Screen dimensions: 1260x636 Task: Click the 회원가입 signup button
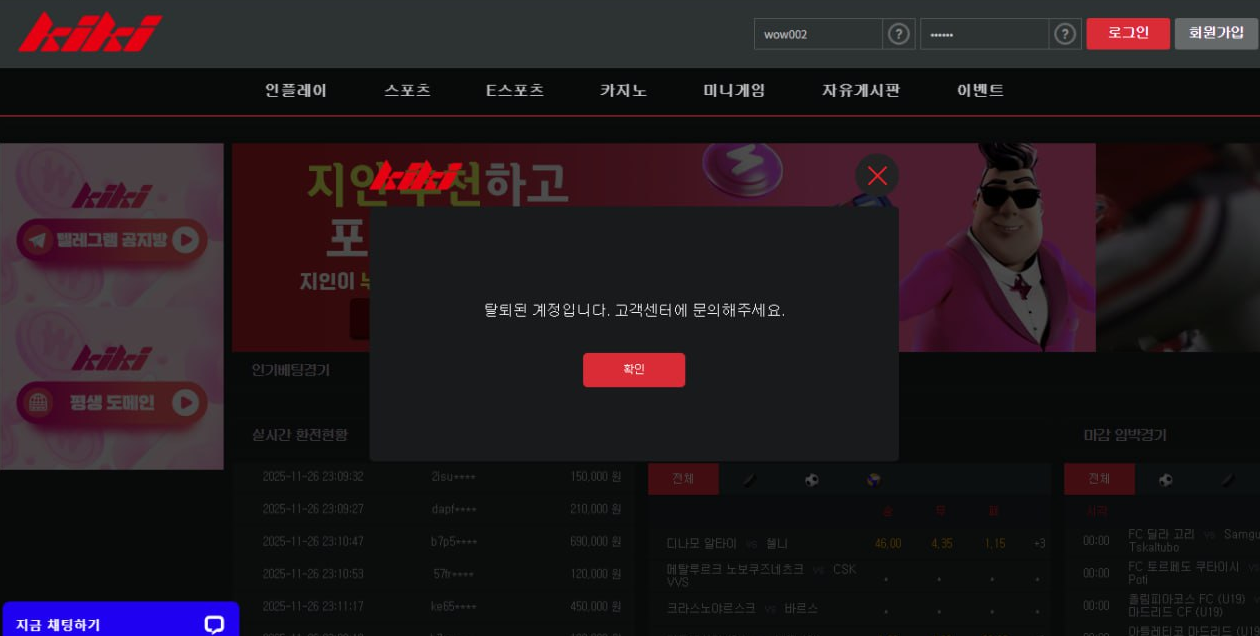pos(1216,31)
